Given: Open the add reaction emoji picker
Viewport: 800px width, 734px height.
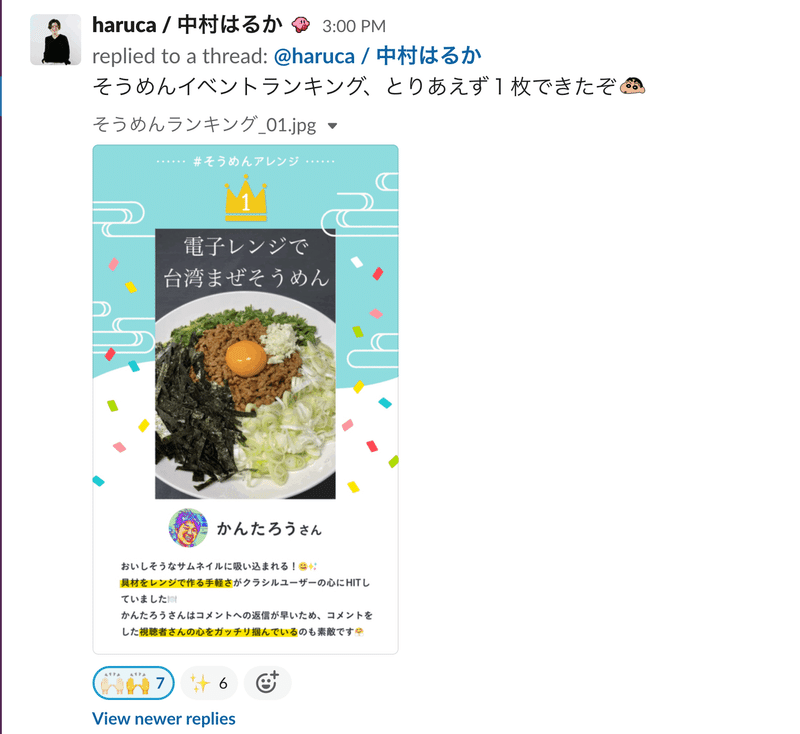Looking at the screenshot, I should [267, 683].
